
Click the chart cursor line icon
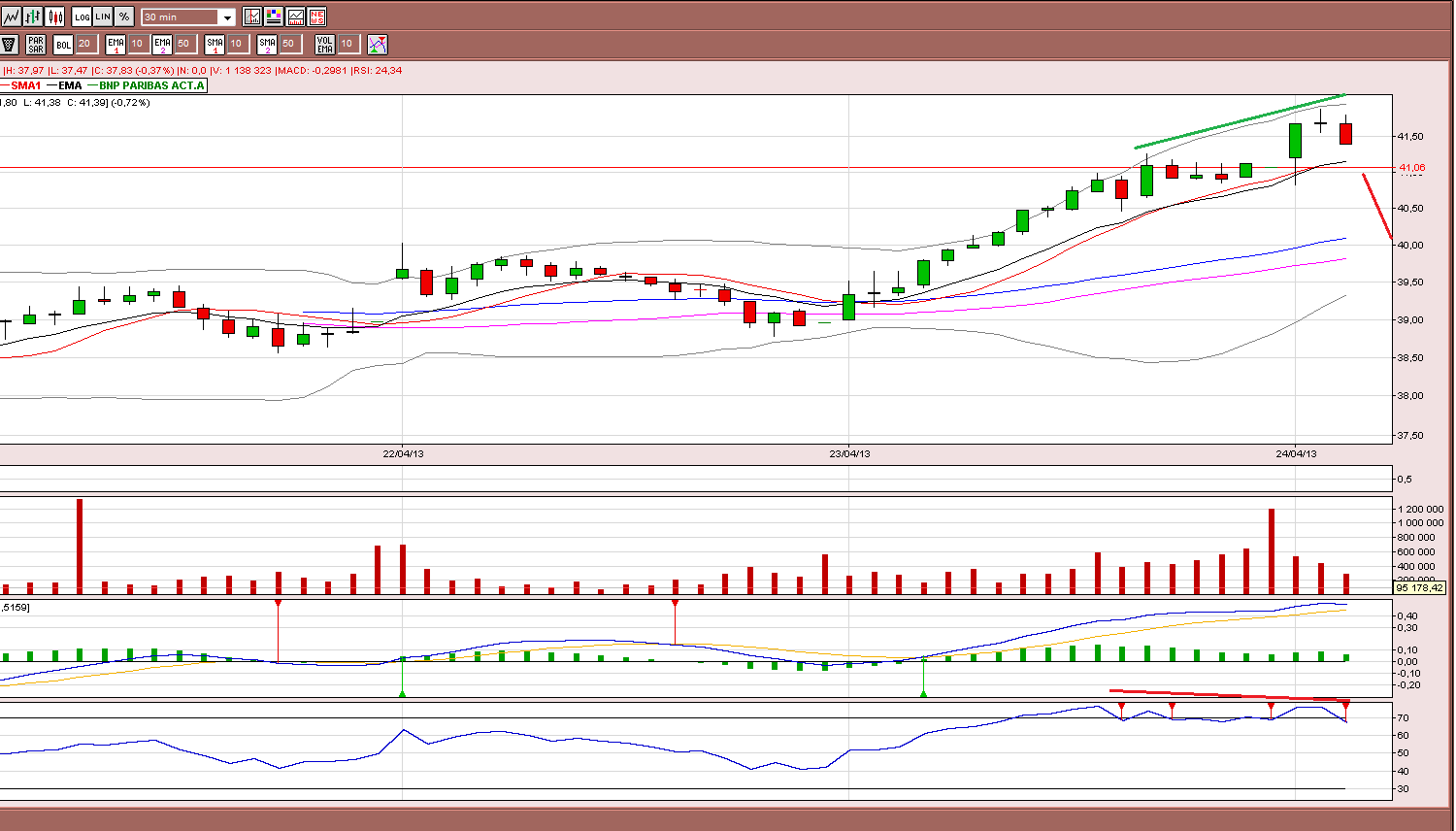click(x=252, y=17)
